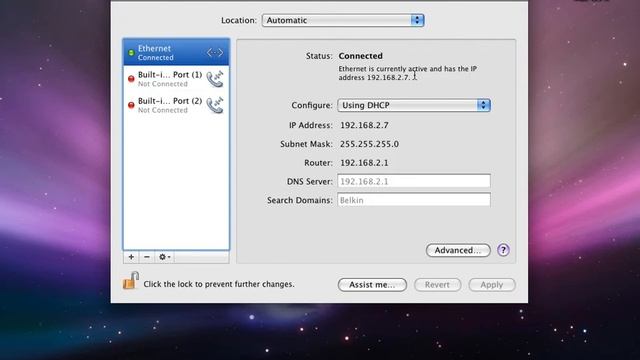The height and width of the screenshot is (360, 640).
Task: Click the 'Ethernet is currently active' description
Action: coord(407,73)
